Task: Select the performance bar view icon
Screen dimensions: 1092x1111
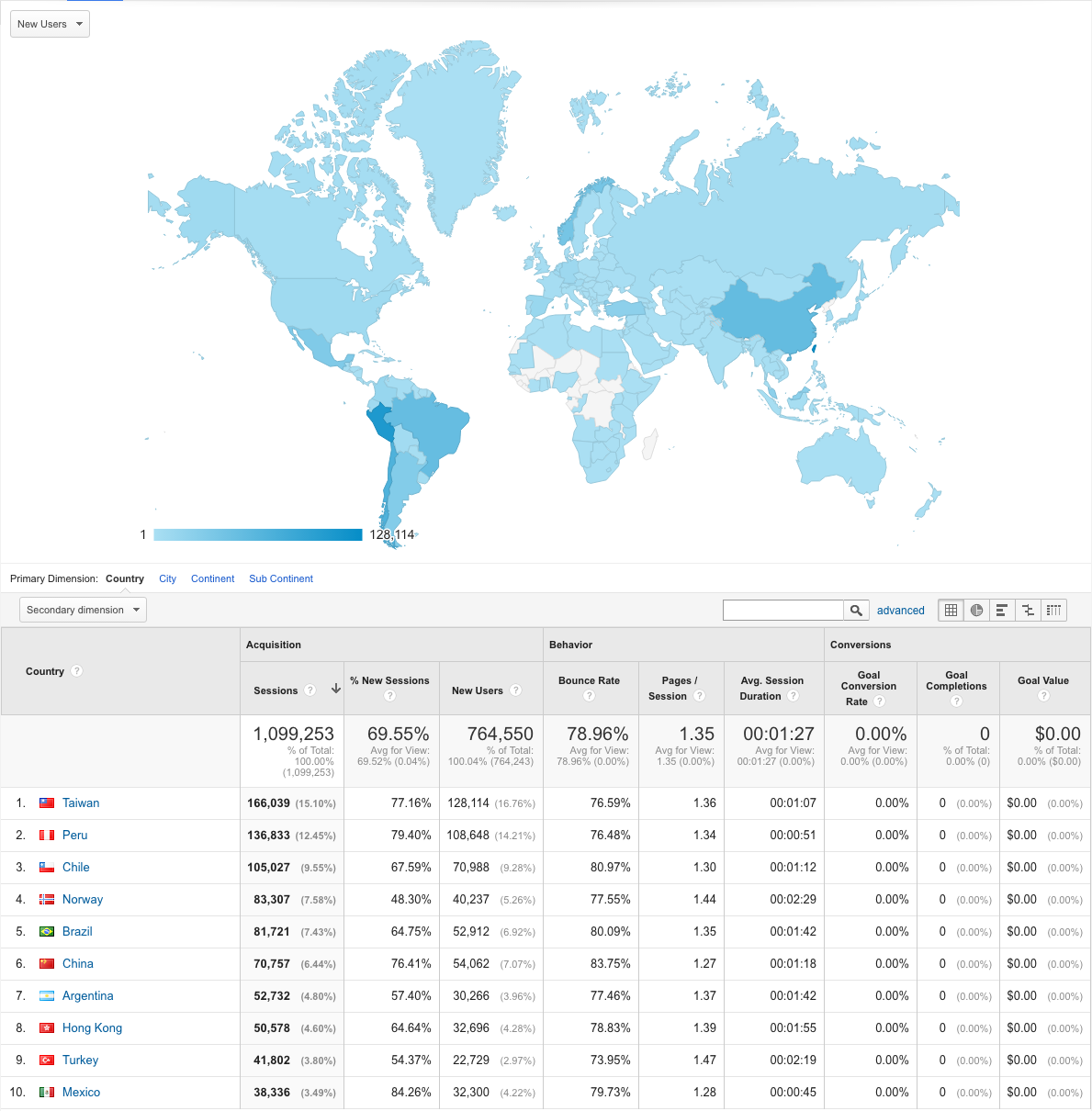Action: point(1002,610)
